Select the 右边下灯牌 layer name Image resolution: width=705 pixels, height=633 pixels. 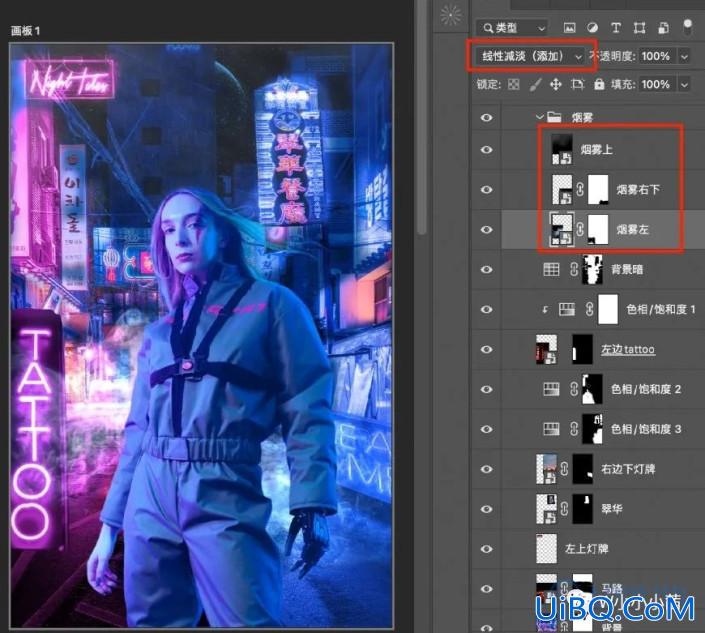[628, 469]
